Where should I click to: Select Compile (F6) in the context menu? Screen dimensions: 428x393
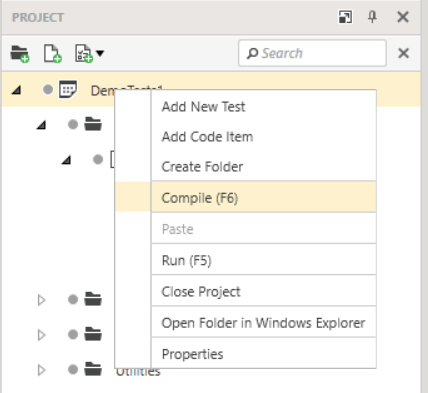[x=246, y=197]
